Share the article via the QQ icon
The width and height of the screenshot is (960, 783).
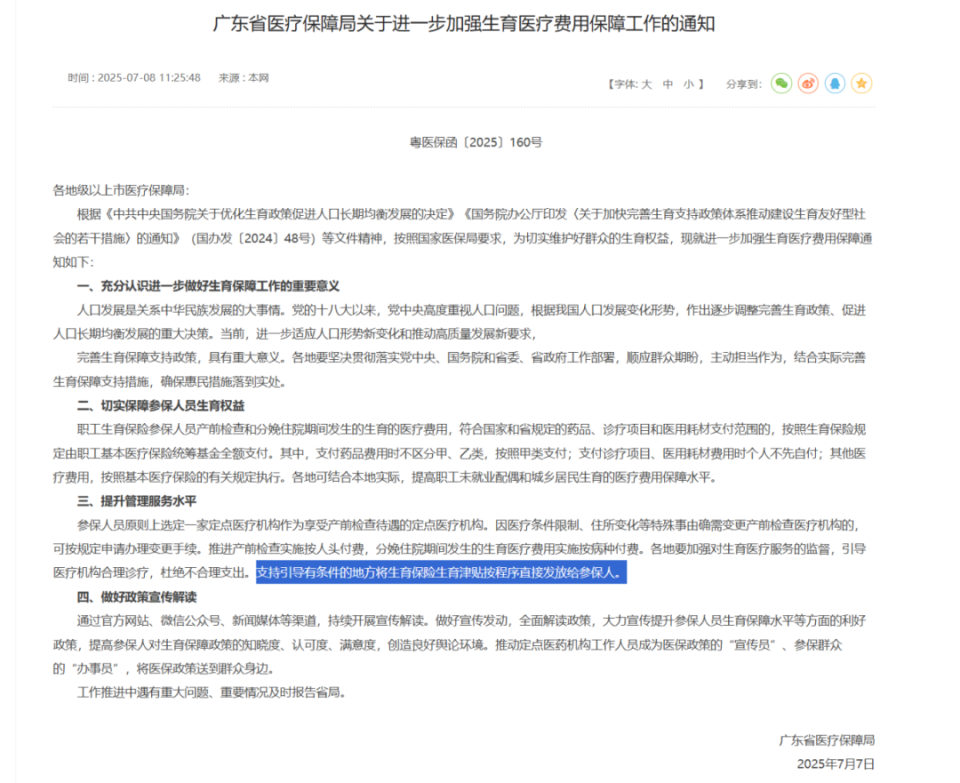836,84
